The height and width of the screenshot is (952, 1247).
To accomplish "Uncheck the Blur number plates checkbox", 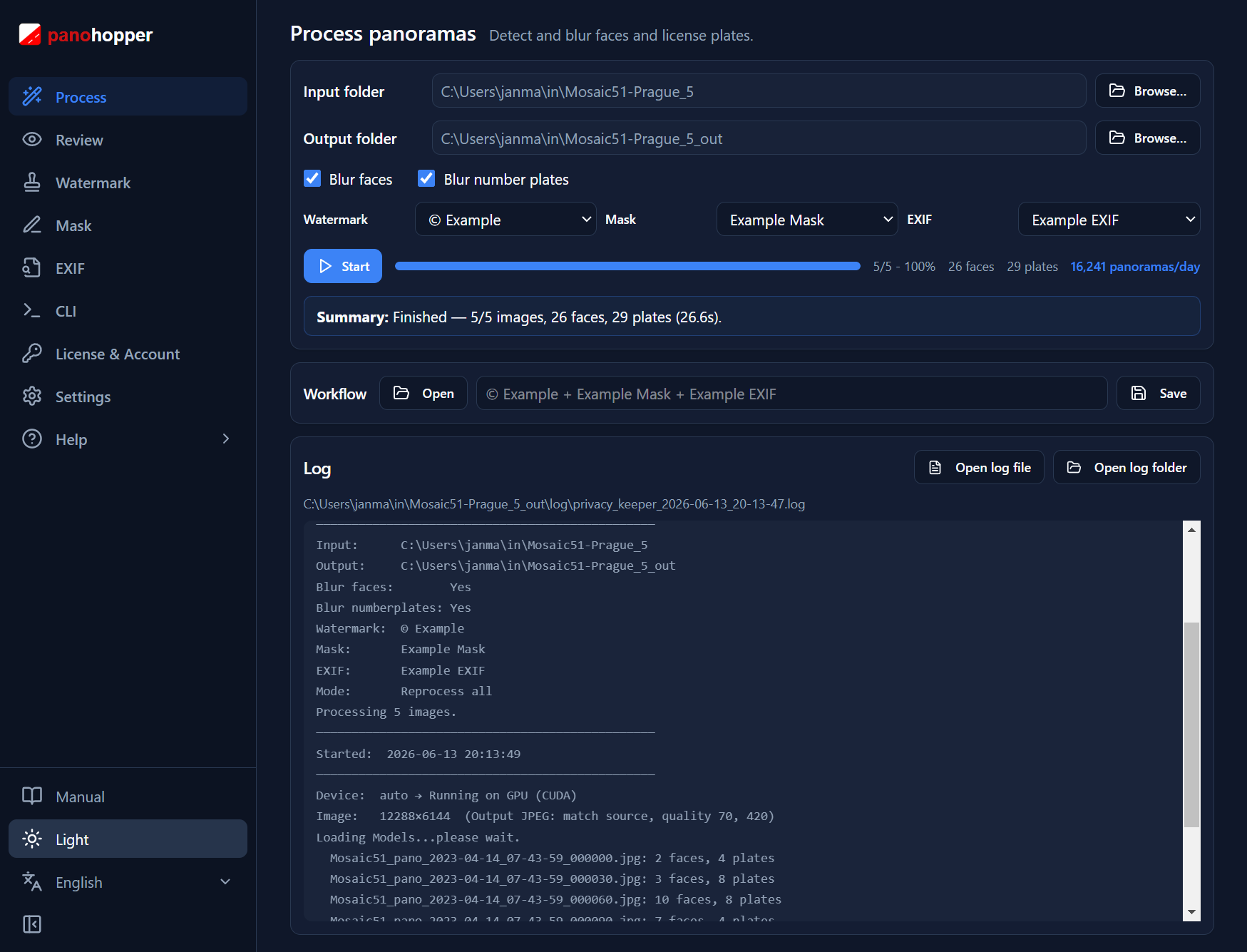I will [426, 178].
